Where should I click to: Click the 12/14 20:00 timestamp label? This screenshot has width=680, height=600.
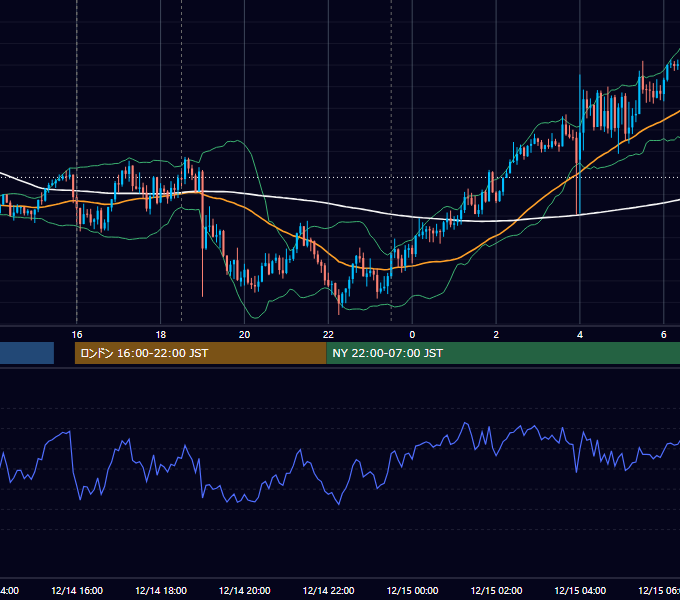point(245,590)
